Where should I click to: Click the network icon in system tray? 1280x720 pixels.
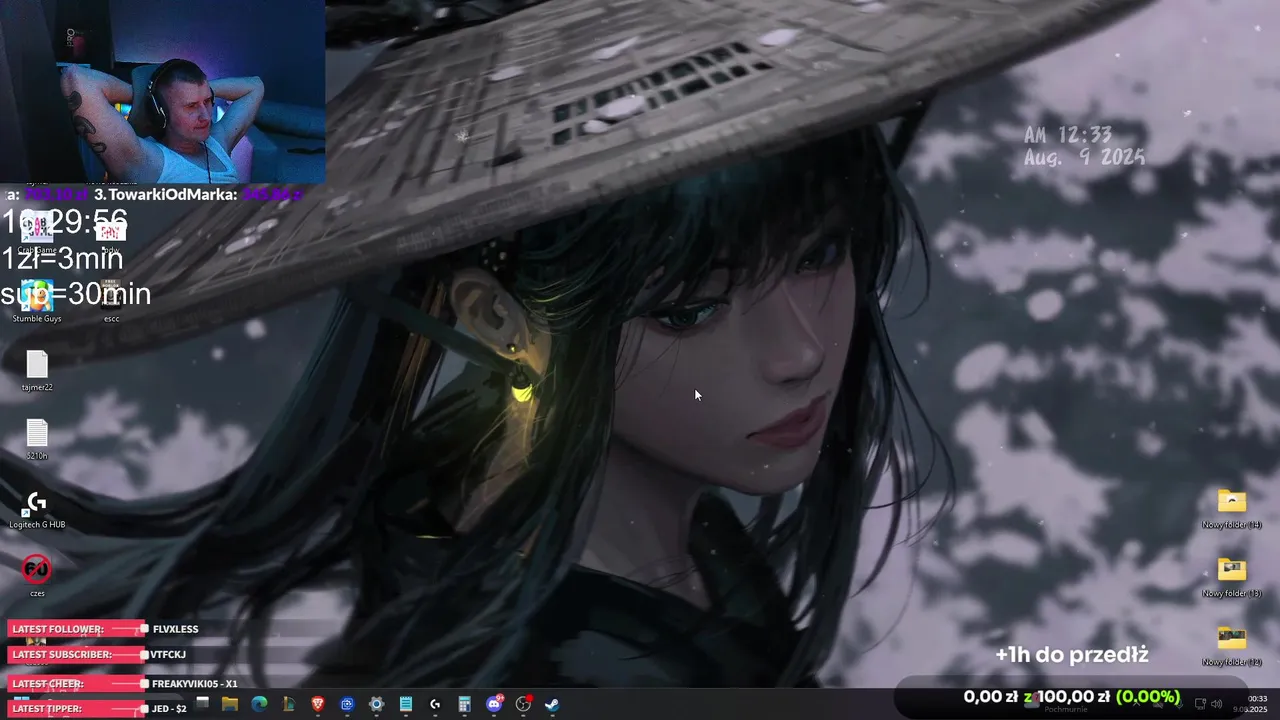[x=1200, y=704]
